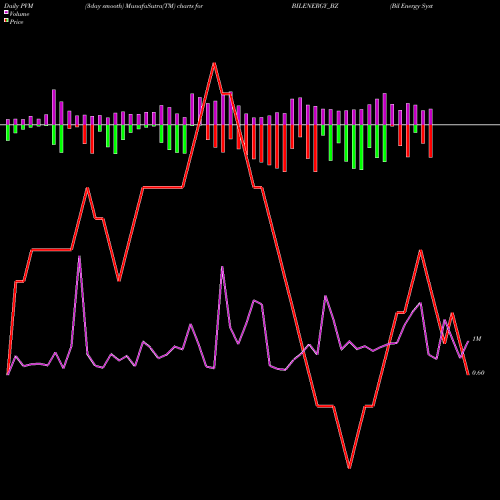The width and height of the screenshot is (500, 500).
Task: Click the lowest trough of the red price line
Action: (x=349, y=468)
